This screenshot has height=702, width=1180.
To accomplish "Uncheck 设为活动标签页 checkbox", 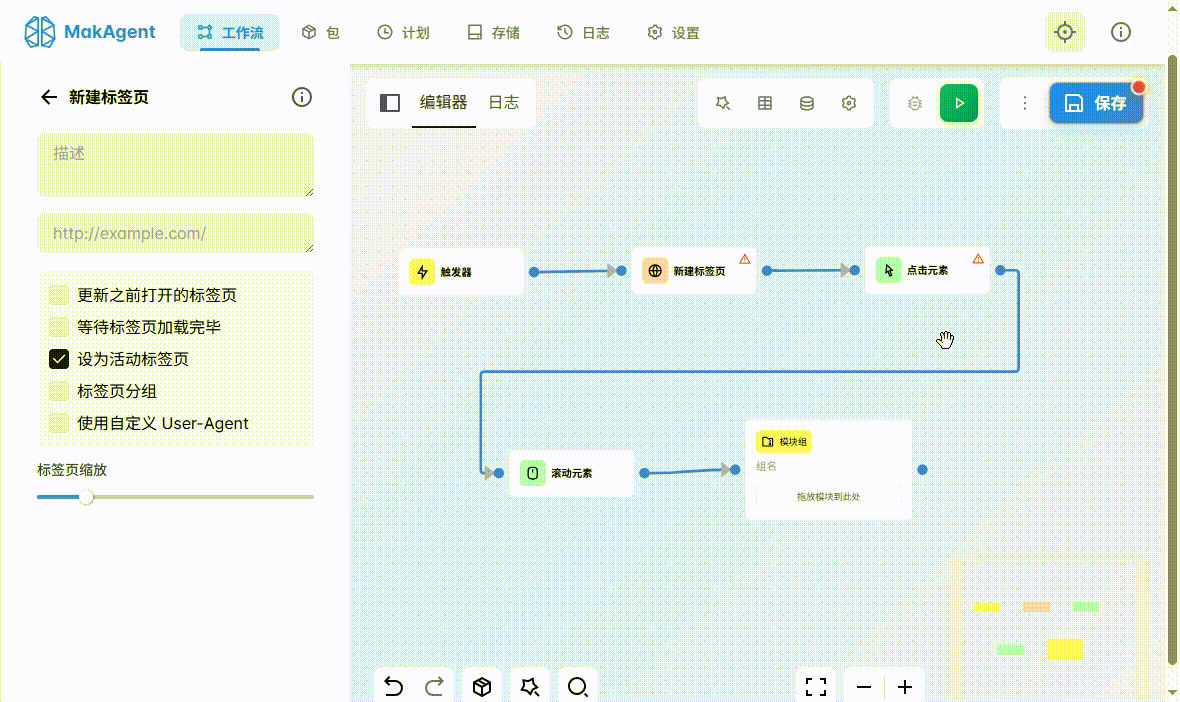I will [59, 359].
